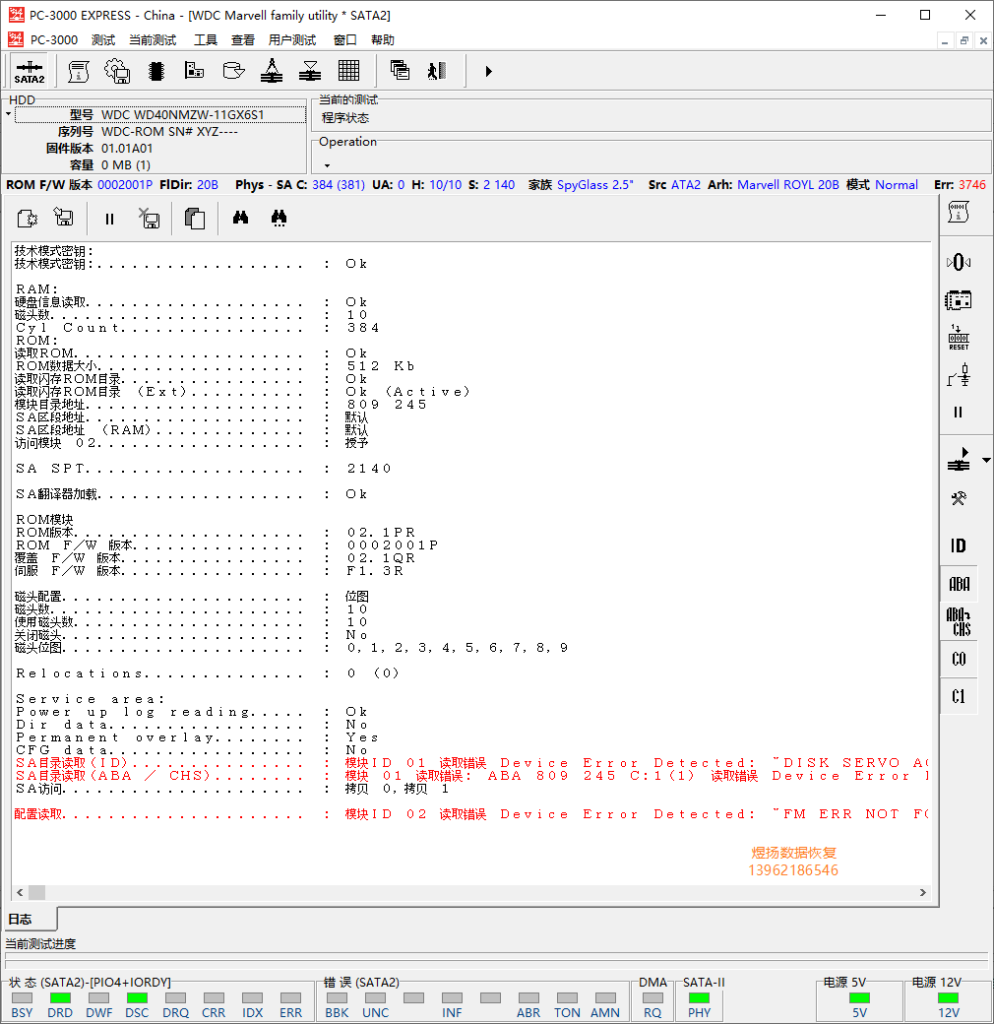Click the circuit board icon in sidebar

(x=958, y=300)
